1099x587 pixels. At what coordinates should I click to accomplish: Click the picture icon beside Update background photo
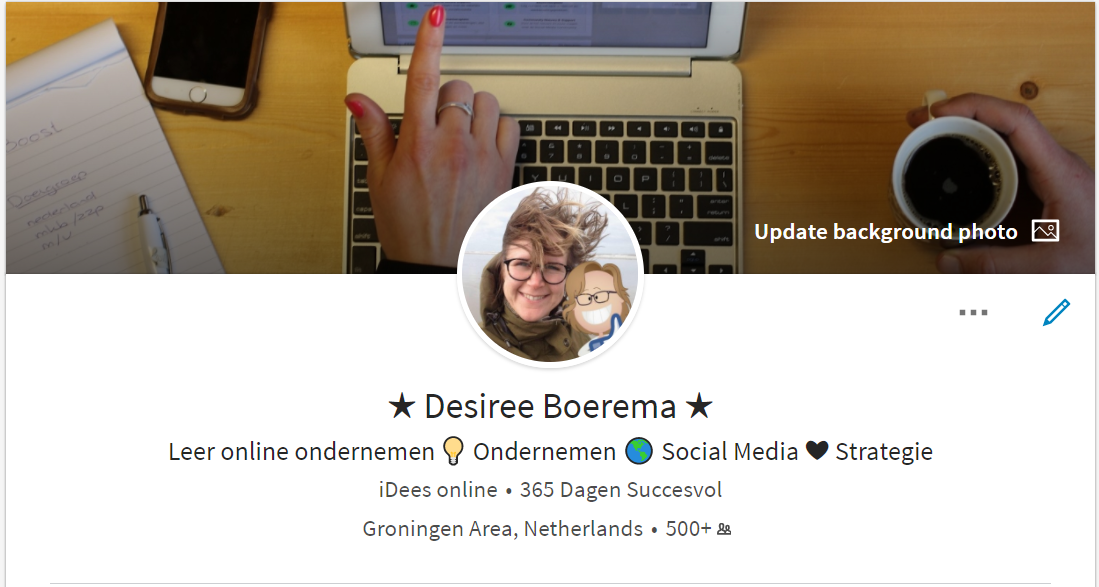[x=1045, y=231]
